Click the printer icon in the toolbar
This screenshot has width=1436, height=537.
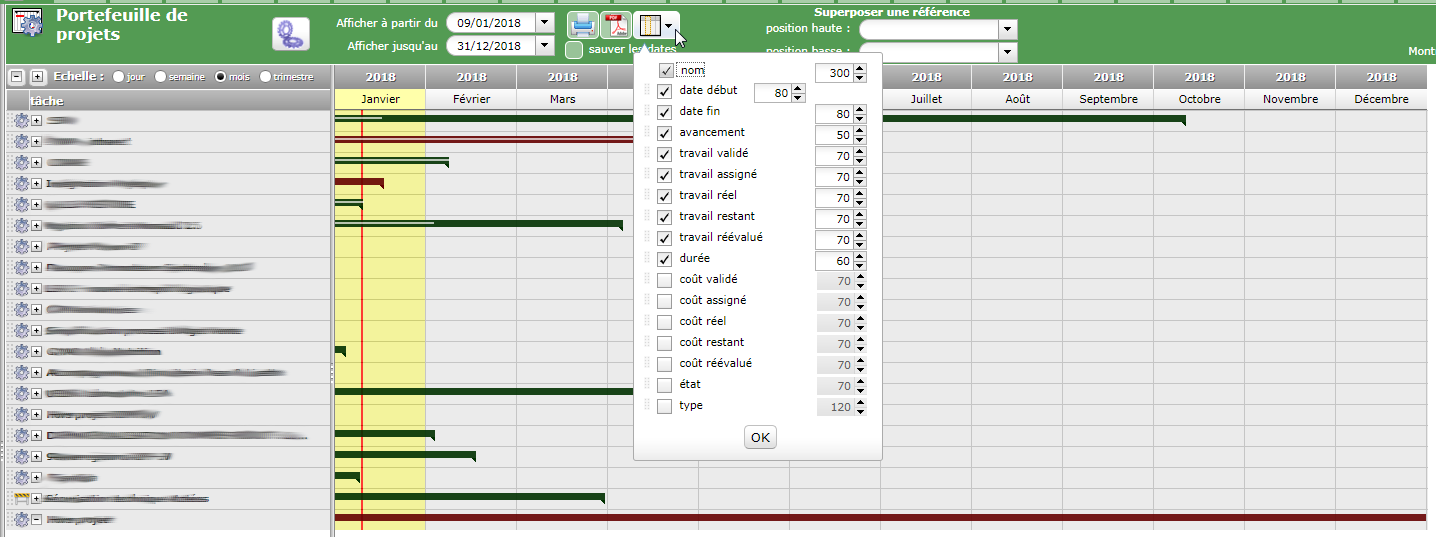coord(583,25)
